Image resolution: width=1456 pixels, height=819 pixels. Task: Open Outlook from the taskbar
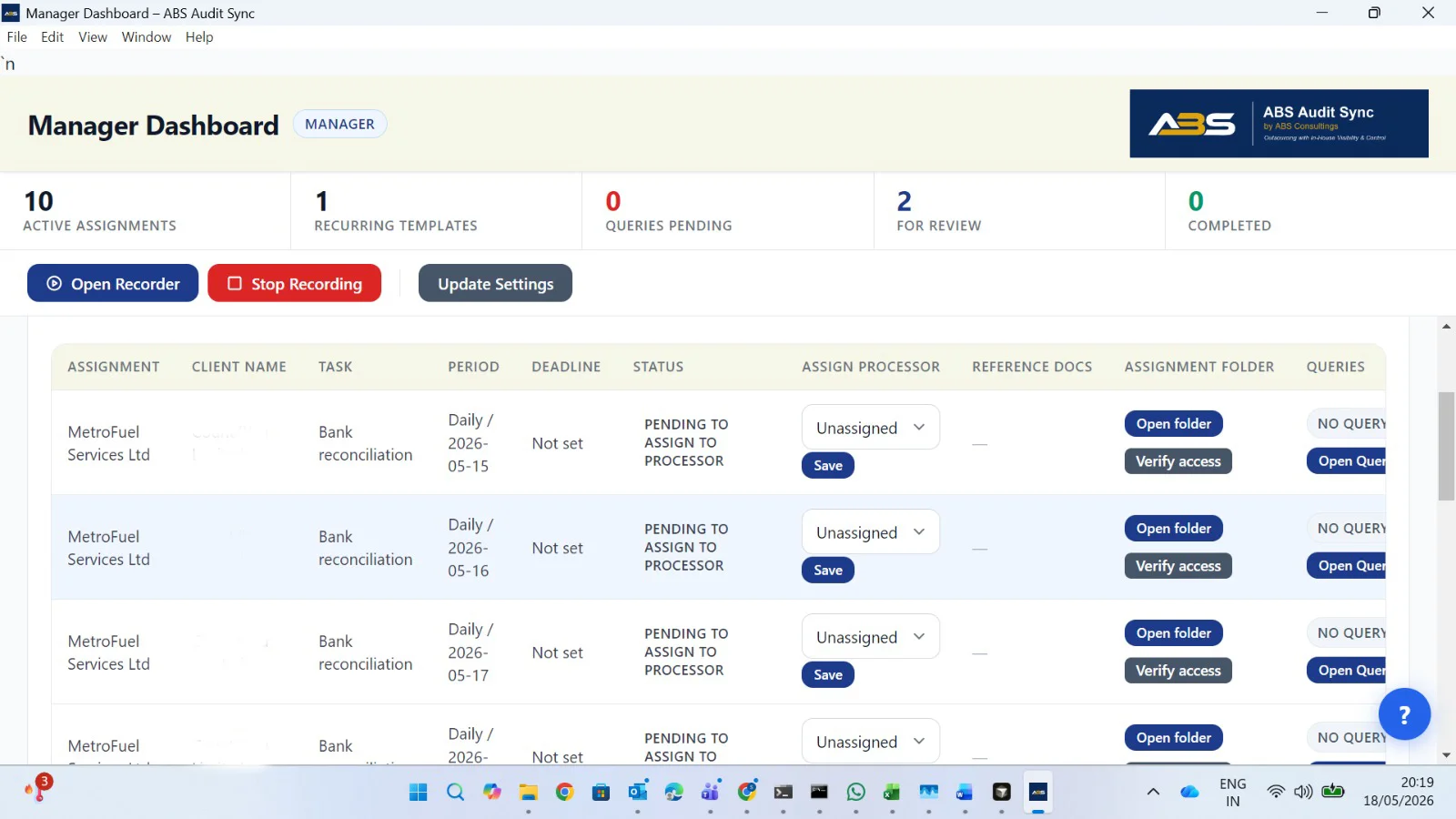coord(637,793)
